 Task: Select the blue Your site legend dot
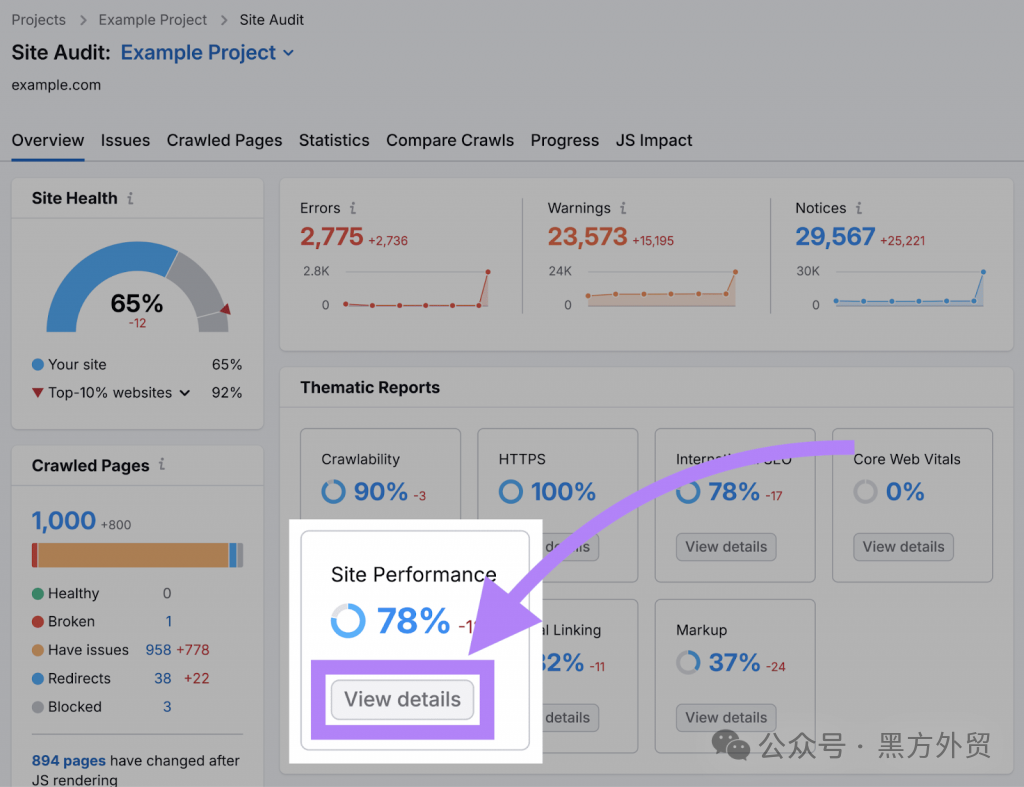[38, 364]
